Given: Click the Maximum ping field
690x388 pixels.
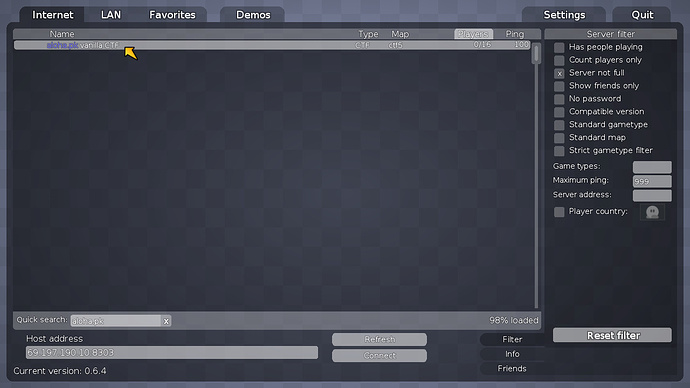Looking at the screenshot, I should pos(652,181).
